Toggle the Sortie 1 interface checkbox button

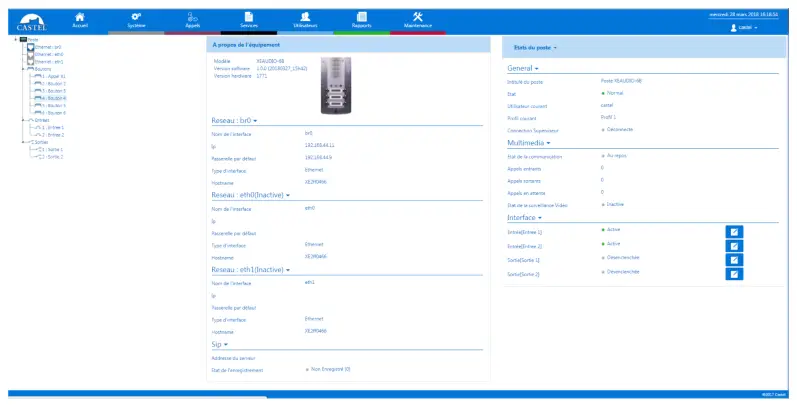pos(734,259)
